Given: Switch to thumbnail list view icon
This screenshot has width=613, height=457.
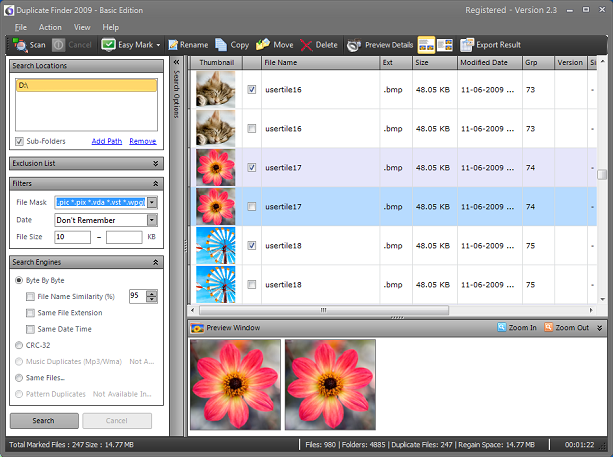Looking at the screenshot, I should 426,45.
